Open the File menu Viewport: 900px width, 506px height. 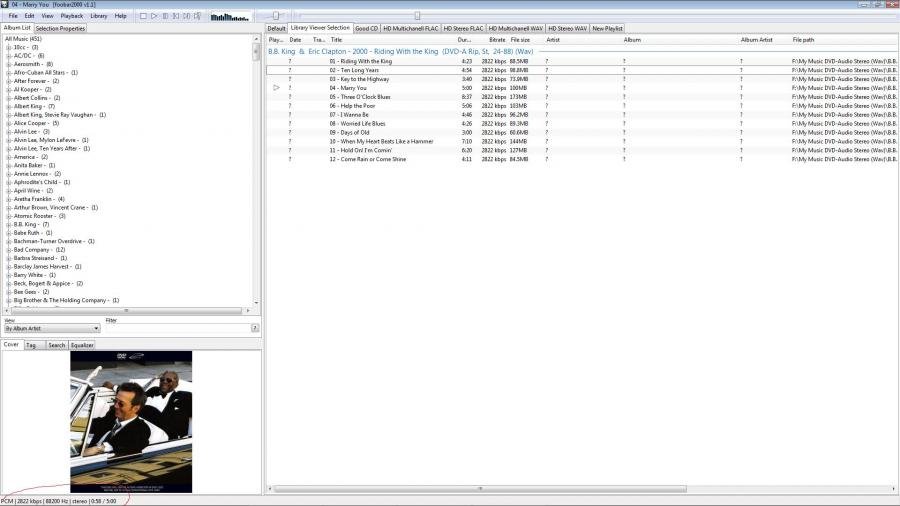13,16
